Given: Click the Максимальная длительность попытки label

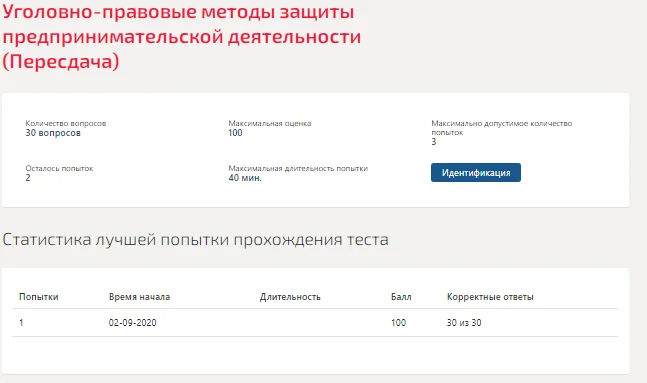Looking at the screenshot, I should pyautogui.click(x=298, y=168).
